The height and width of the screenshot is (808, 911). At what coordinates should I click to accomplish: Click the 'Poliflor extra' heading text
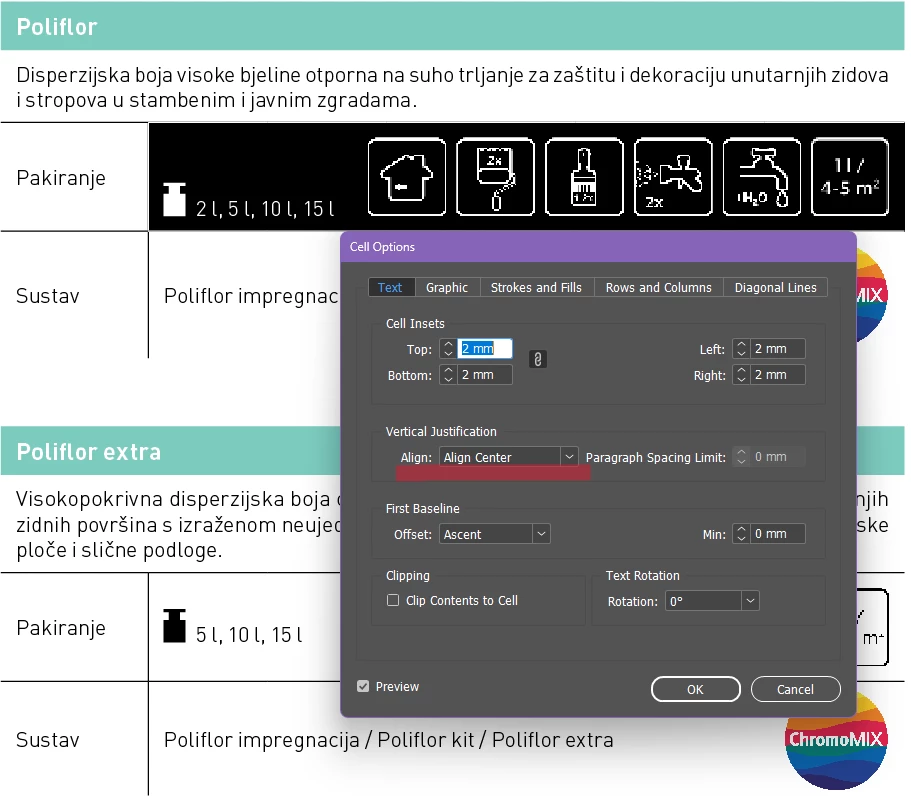pos(88,452)
